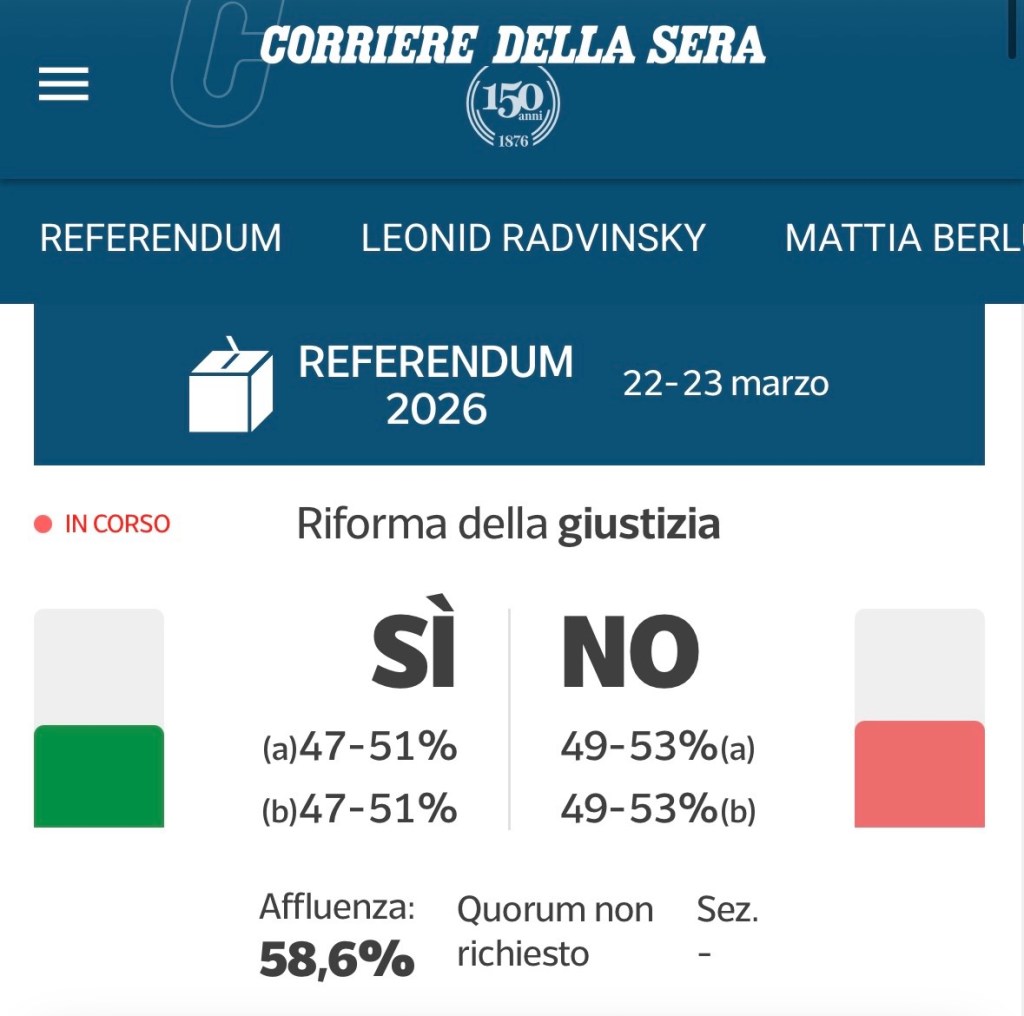
Task: Click the 22-23 marzo date
Action: point(726,384)
